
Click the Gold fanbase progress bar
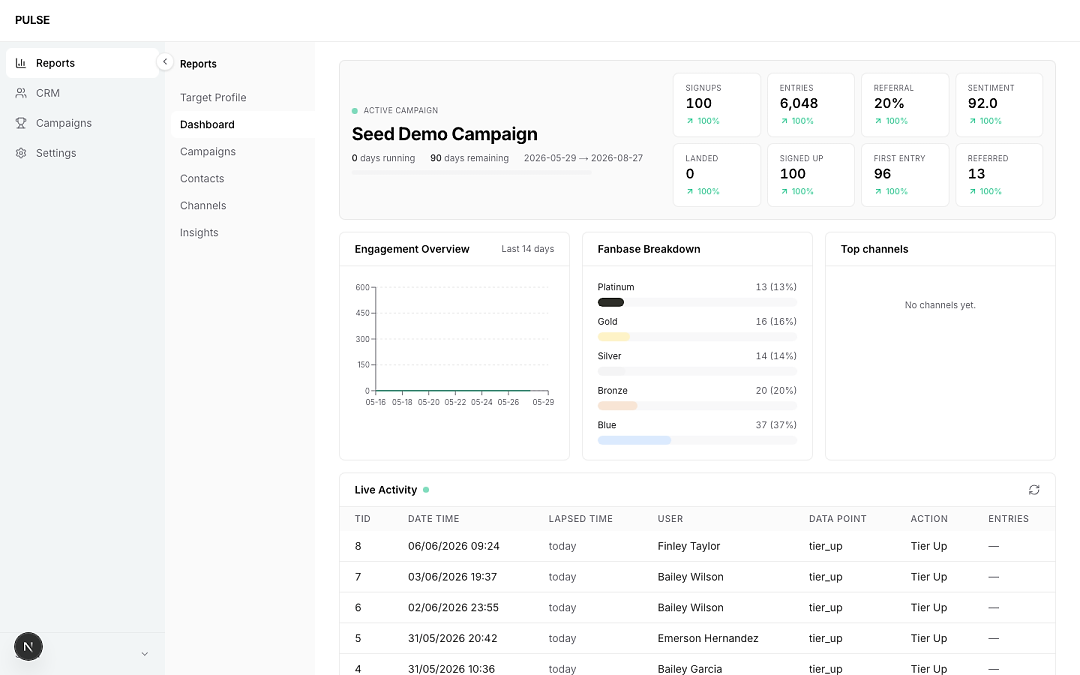[x=697, y=337]
